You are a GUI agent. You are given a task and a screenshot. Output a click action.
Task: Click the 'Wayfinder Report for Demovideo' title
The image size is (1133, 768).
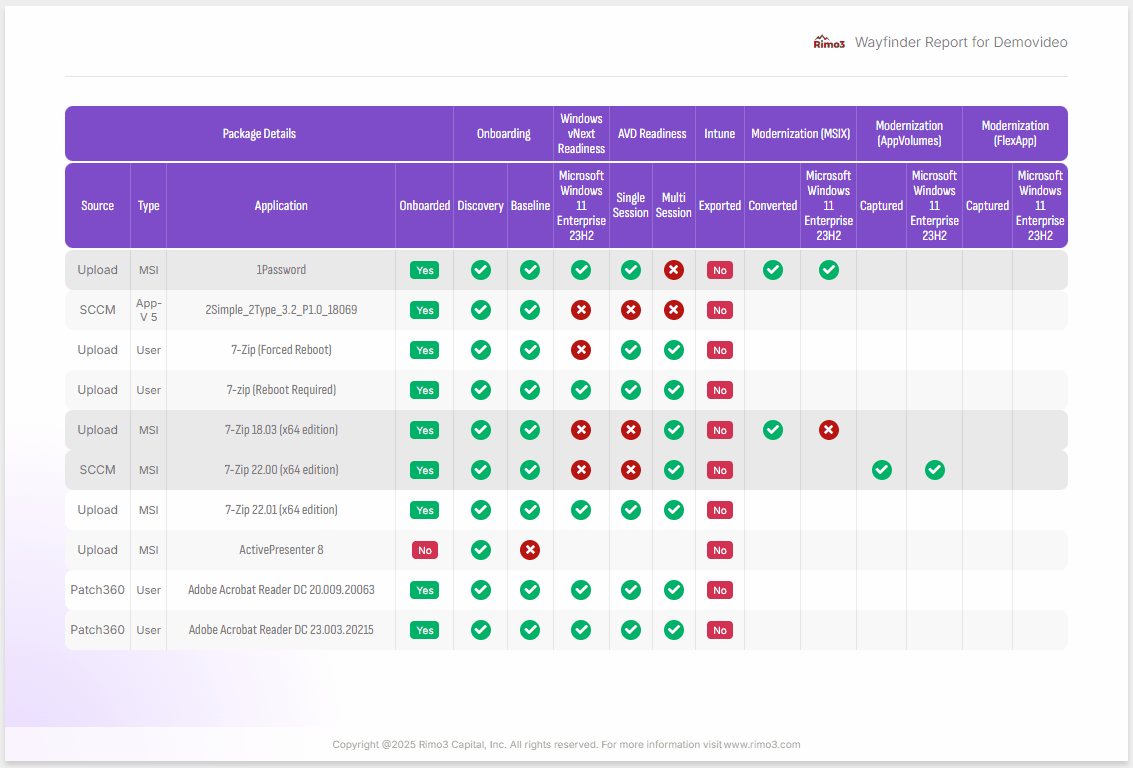coord(961,42)
